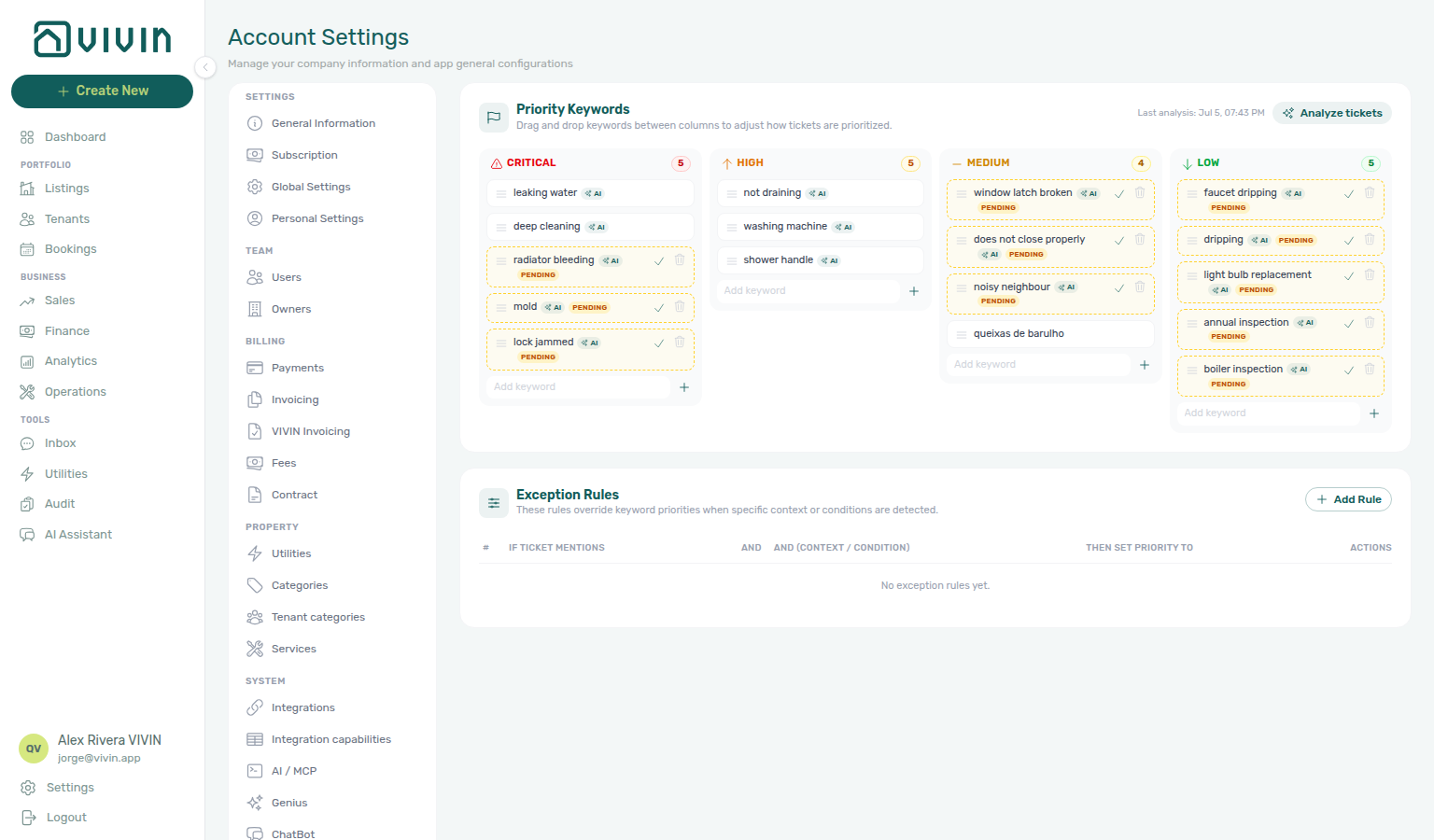Click the Invoicing documents icon
The image size is (1434, 840).
coord(255,399)
